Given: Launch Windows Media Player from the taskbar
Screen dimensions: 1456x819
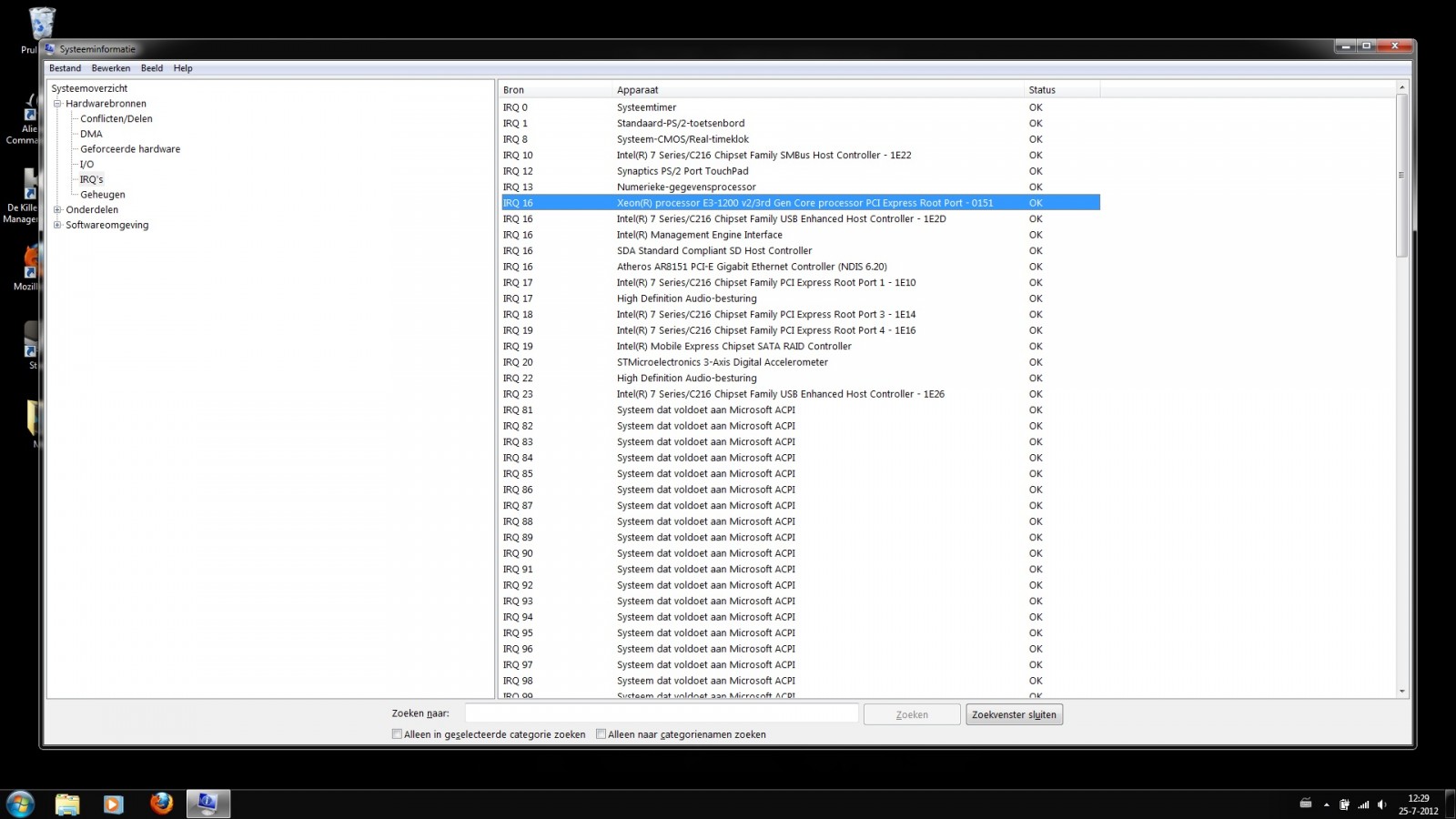Looking at the screenshot, I should tap(113, 804).
